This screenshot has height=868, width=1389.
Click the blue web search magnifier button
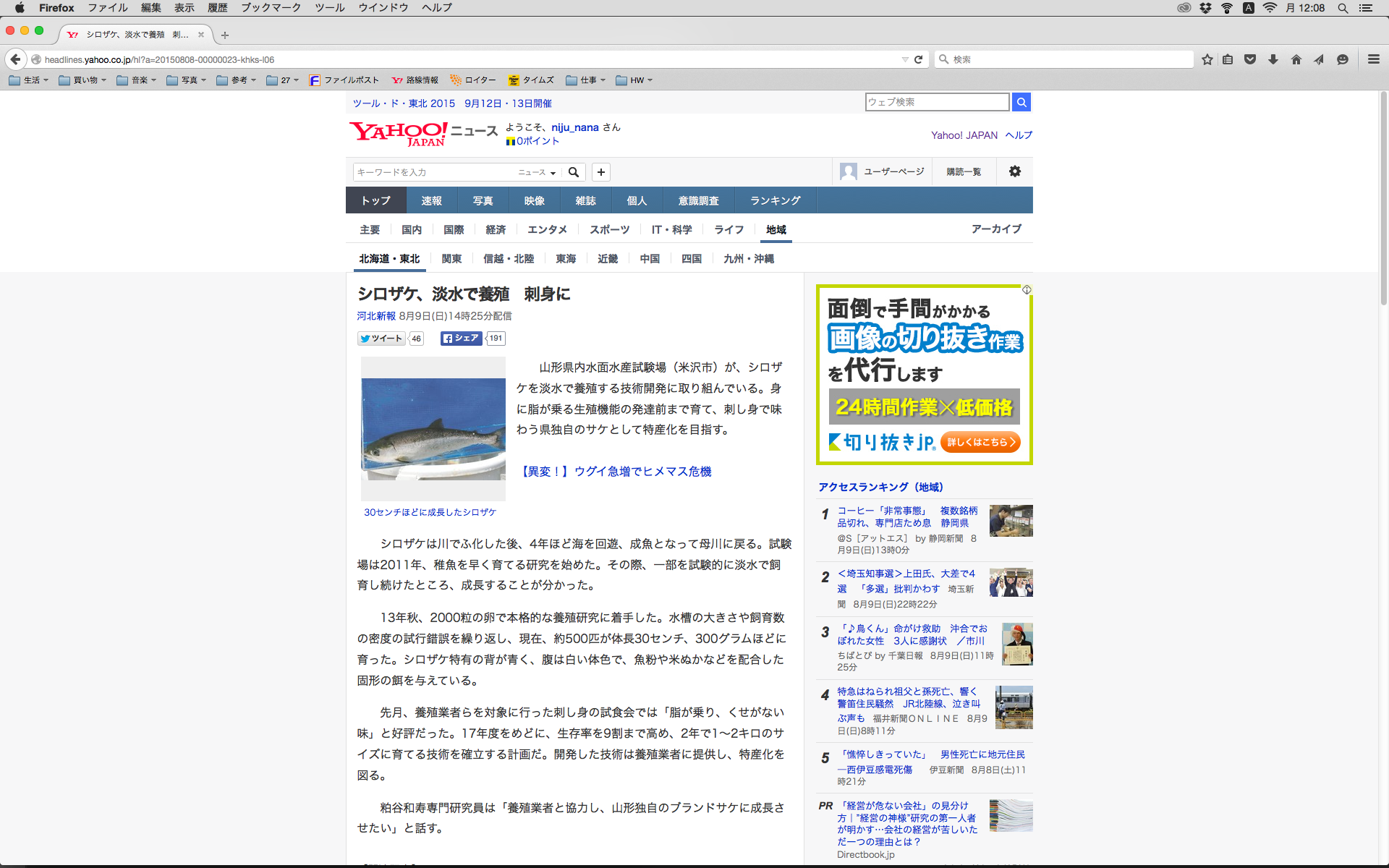[x=1021, y=102]
